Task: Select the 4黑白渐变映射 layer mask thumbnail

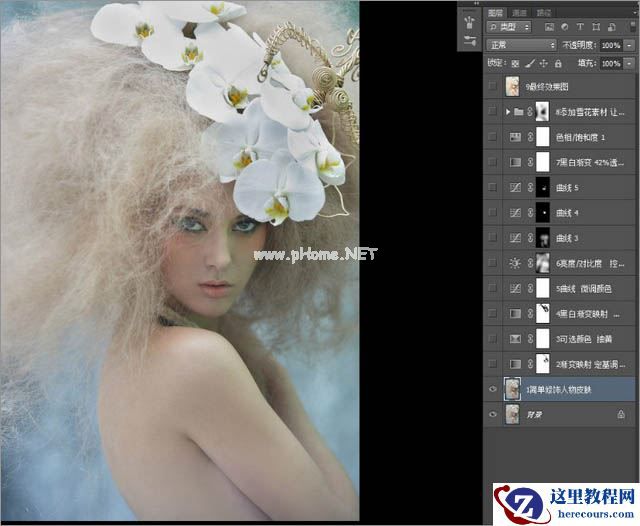Action: [542, 313]
